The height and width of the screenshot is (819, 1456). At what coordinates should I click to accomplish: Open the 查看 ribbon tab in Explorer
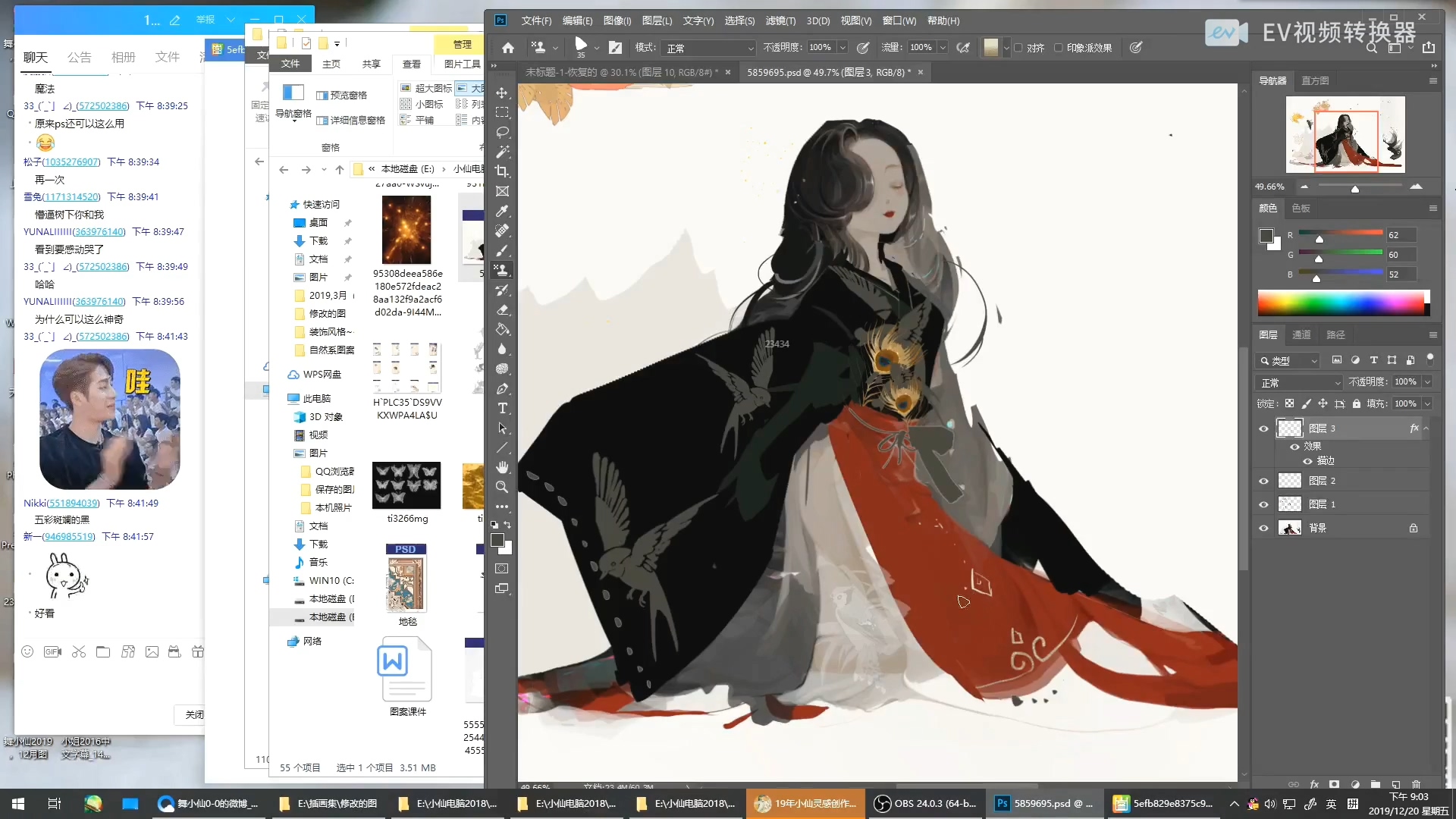pos(412,64)
